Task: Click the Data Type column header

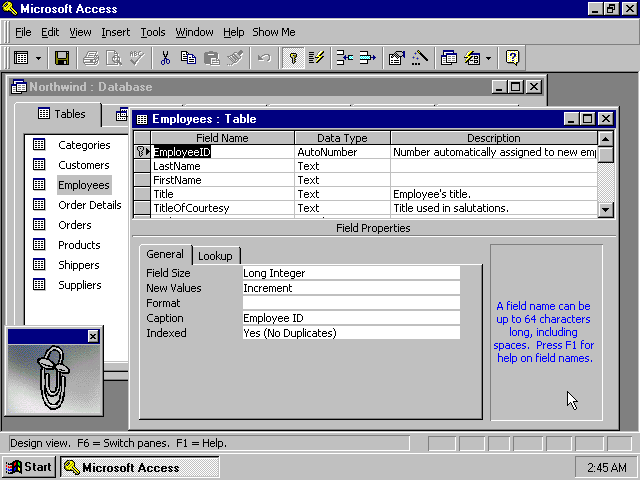Action: tap(342, 138)
